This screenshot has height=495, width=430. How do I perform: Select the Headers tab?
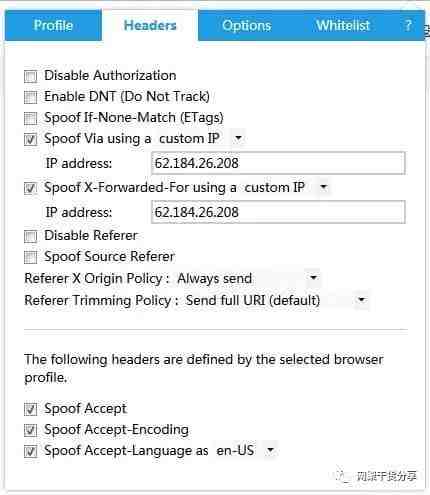(150, 25)
